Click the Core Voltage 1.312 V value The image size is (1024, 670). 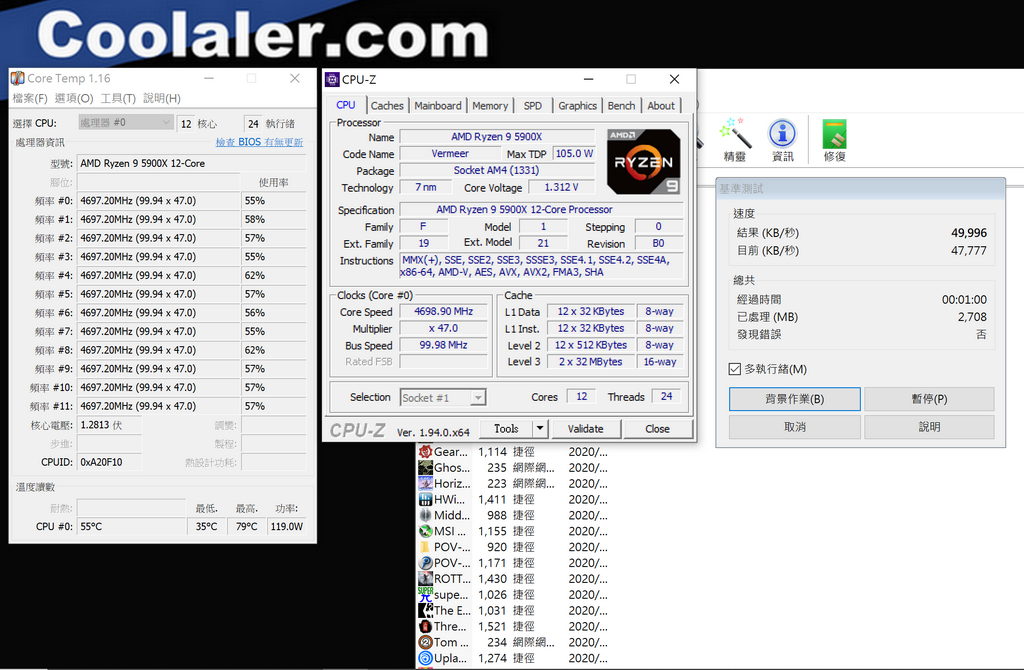562,187
